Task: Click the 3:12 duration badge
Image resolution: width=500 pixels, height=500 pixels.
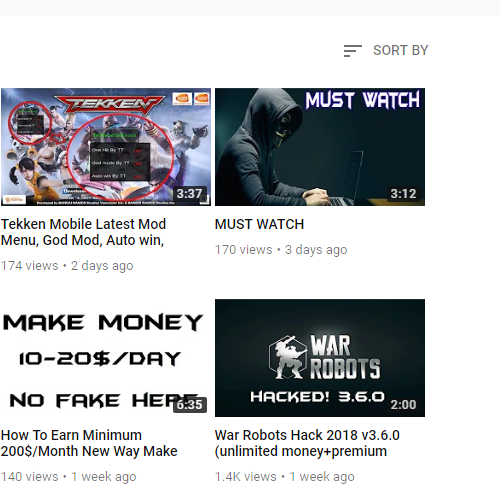Action: point(403,194)
